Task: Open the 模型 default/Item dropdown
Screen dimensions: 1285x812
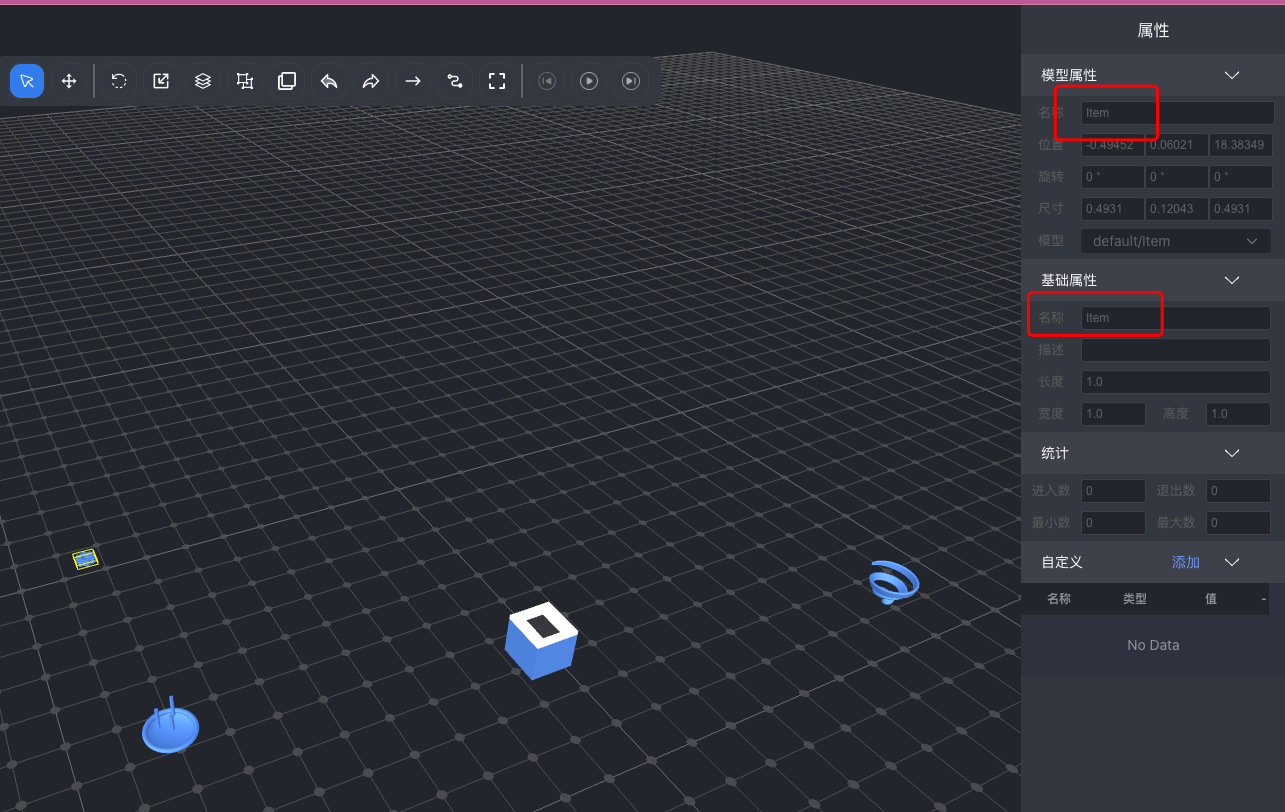Action: [1175, 241]
